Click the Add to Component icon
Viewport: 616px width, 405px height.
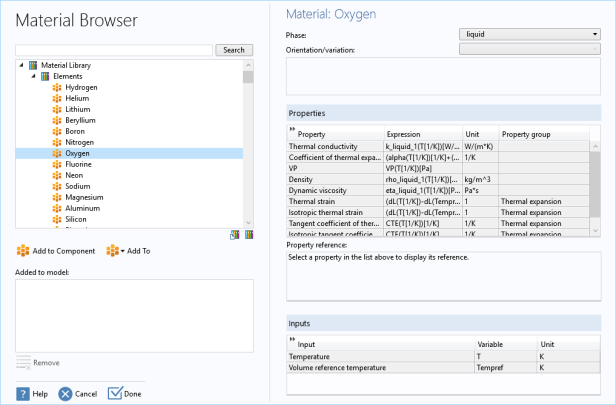point(23,251)
